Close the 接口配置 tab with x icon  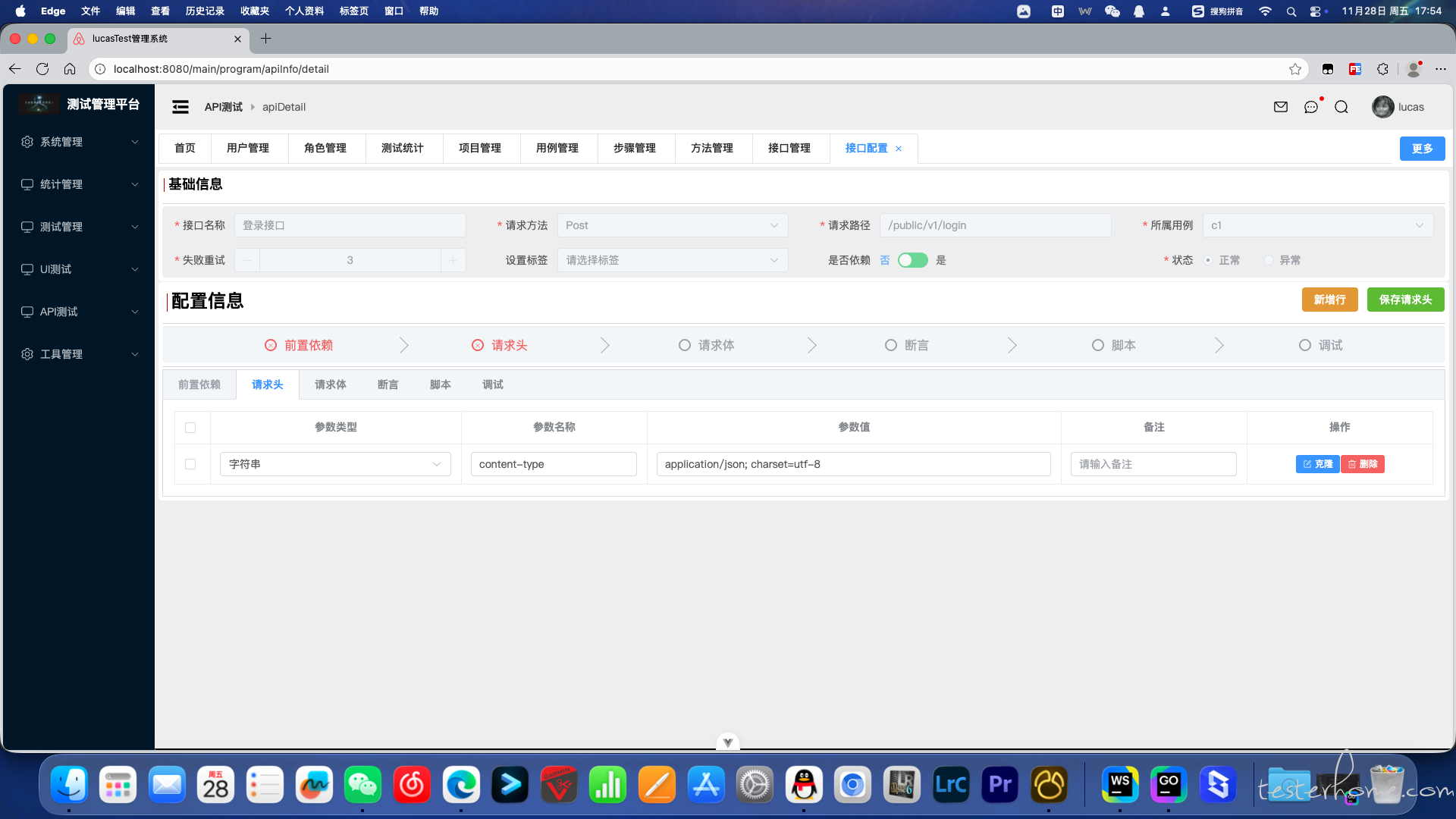point(899,149)
